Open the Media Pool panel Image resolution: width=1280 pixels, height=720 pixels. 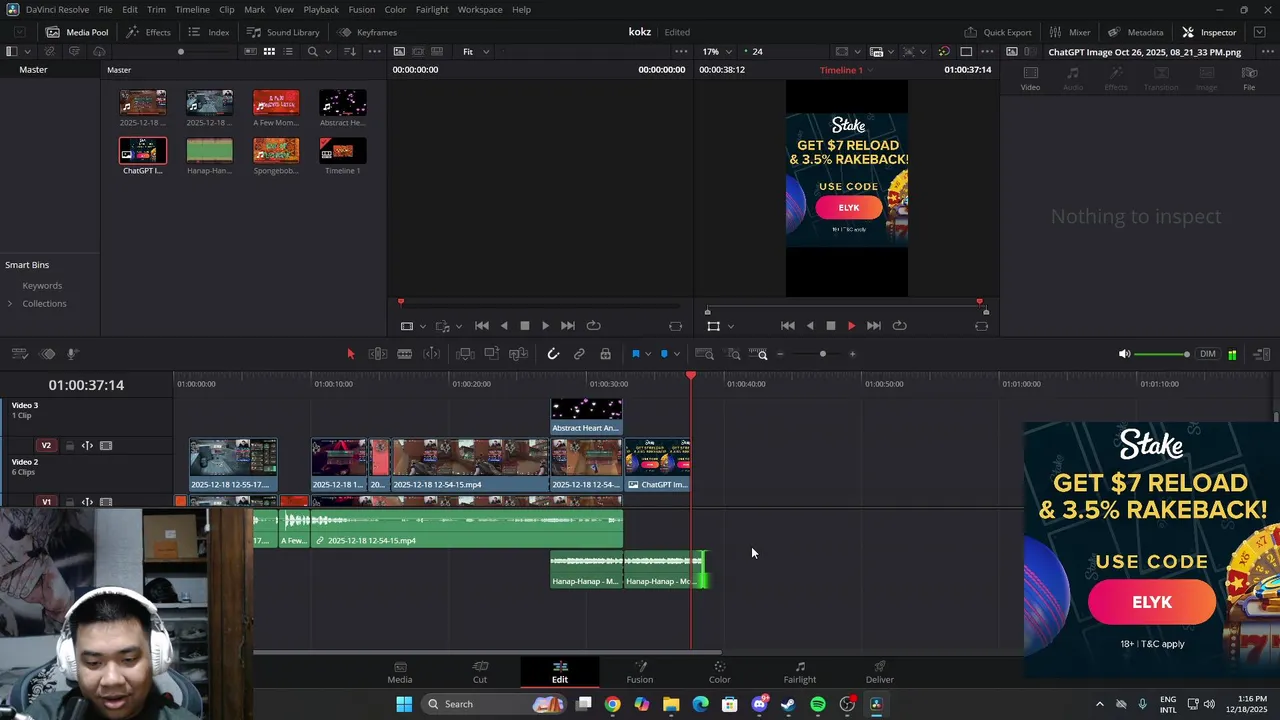(77, 32)
